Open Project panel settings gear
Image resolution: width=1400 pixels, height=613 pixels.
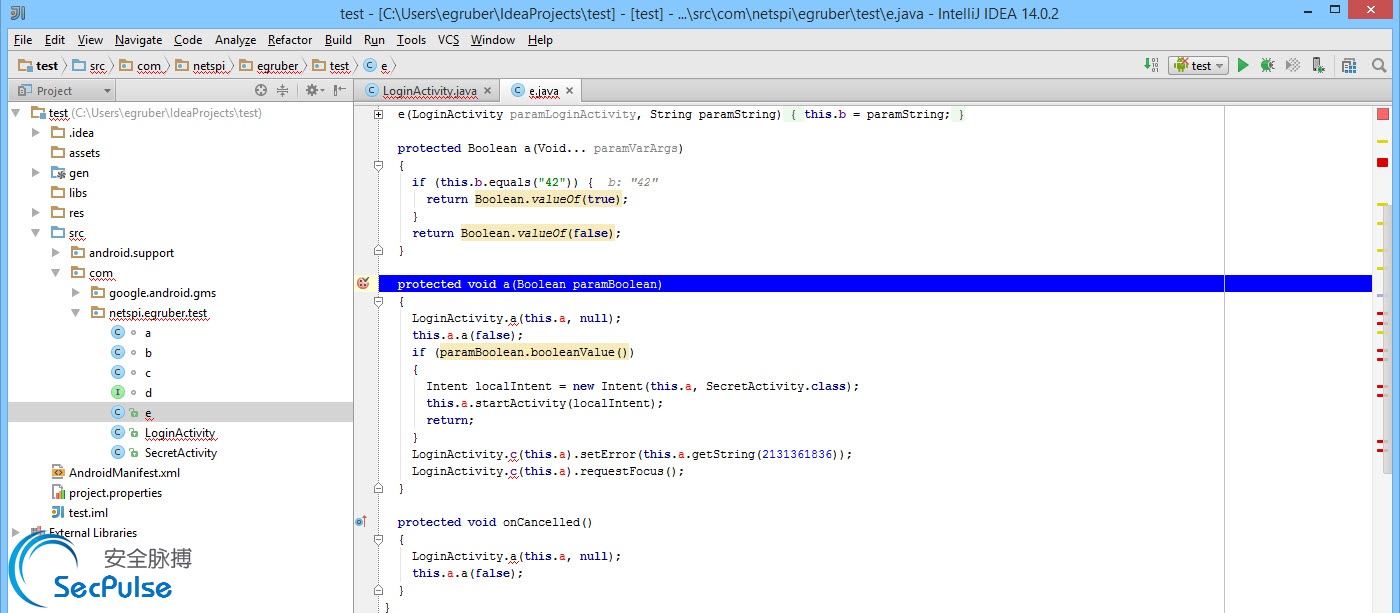314,90
